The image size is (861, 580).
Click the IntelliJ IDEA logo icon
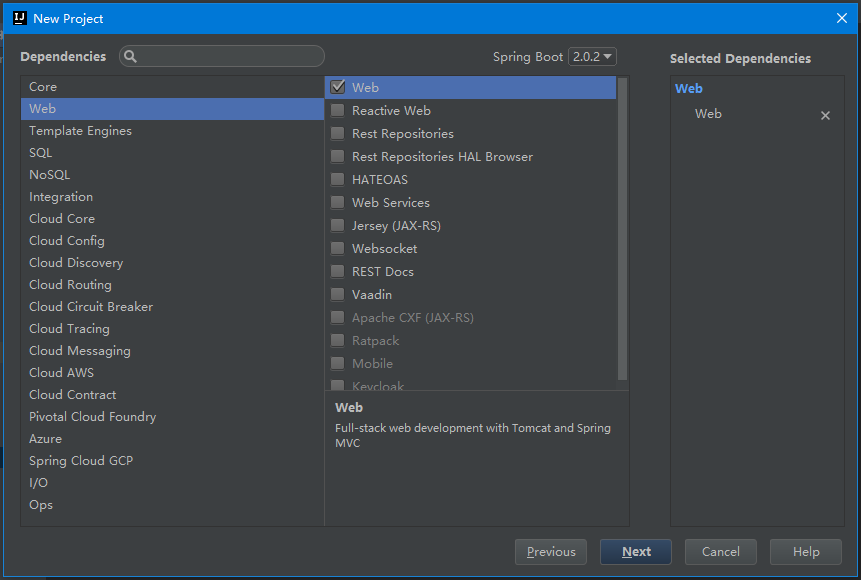point(20,18)
